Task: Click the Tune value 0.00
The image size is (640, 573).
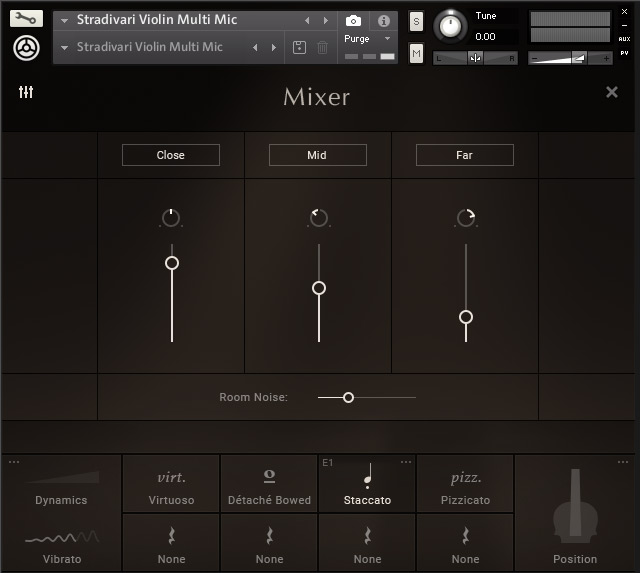Action: point(485,37)
